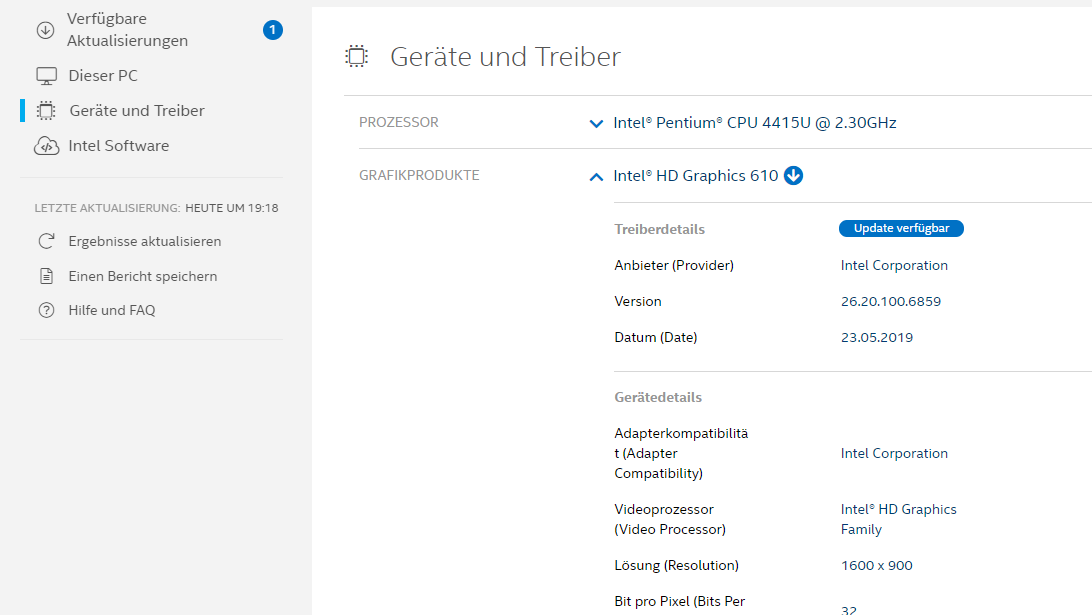This screenshot has width=1092, height=615.
Task: Click the blue update count badge
Action: [x=272, y=30]
